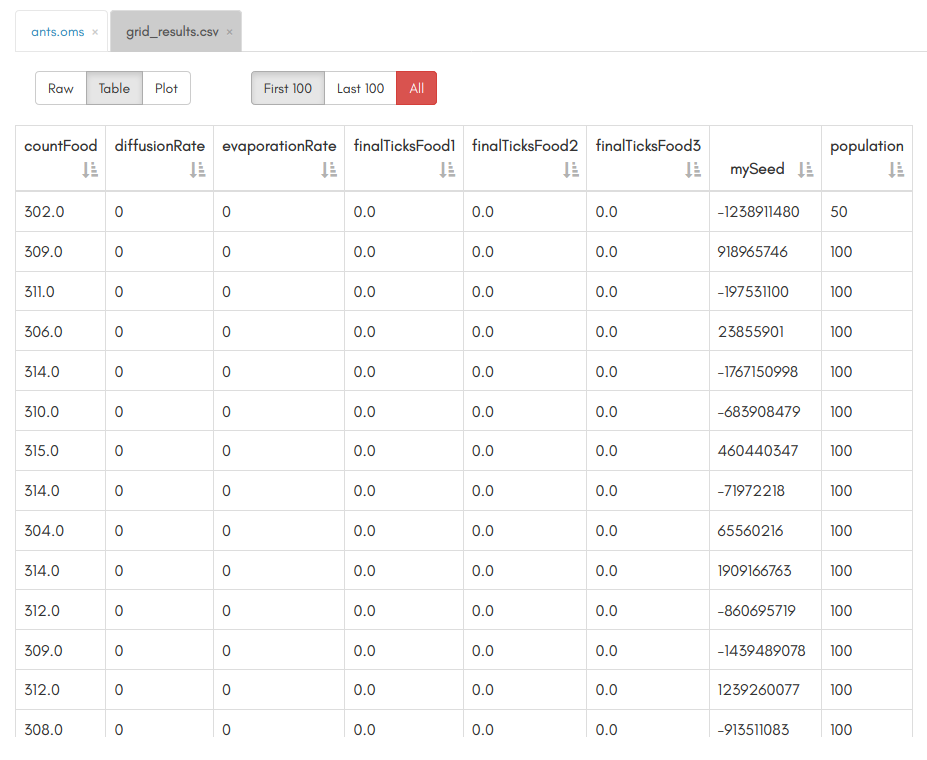Sort by population column icon
The height and width of the screenshot is (760, 927).
click(896, 170)
